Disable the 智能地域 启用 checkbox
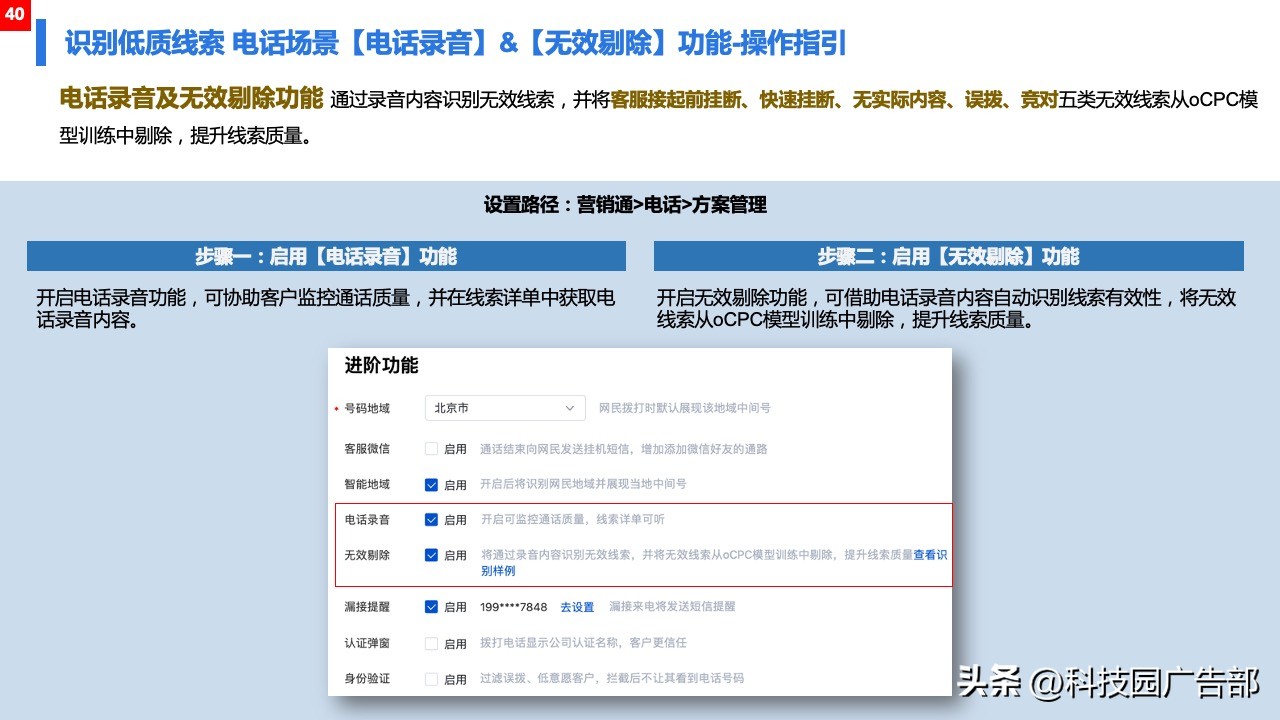Viewport: 1280px width, 720px height. coord(431,484)
